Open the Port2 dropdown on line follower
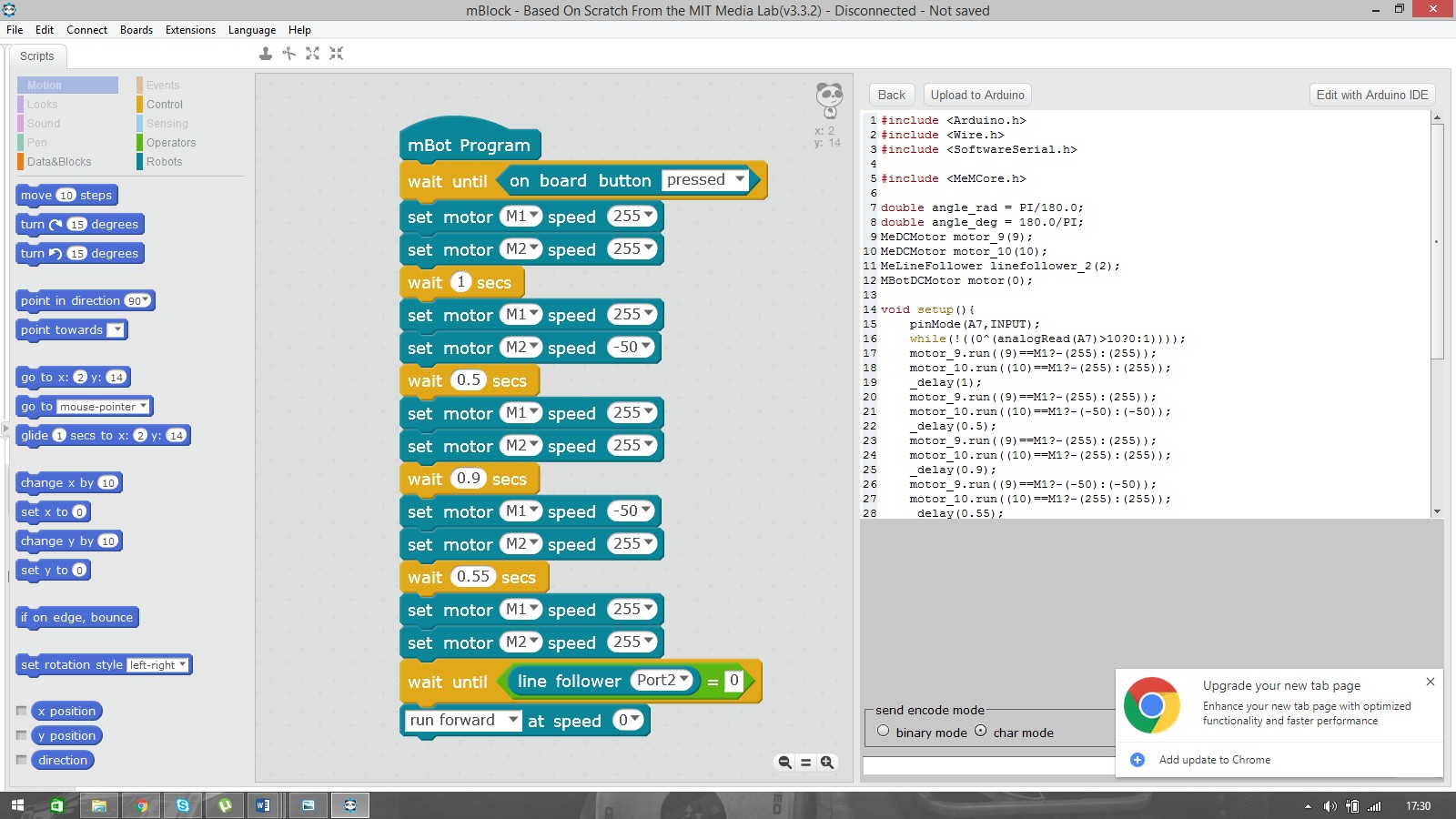 (x=662, y=680)
